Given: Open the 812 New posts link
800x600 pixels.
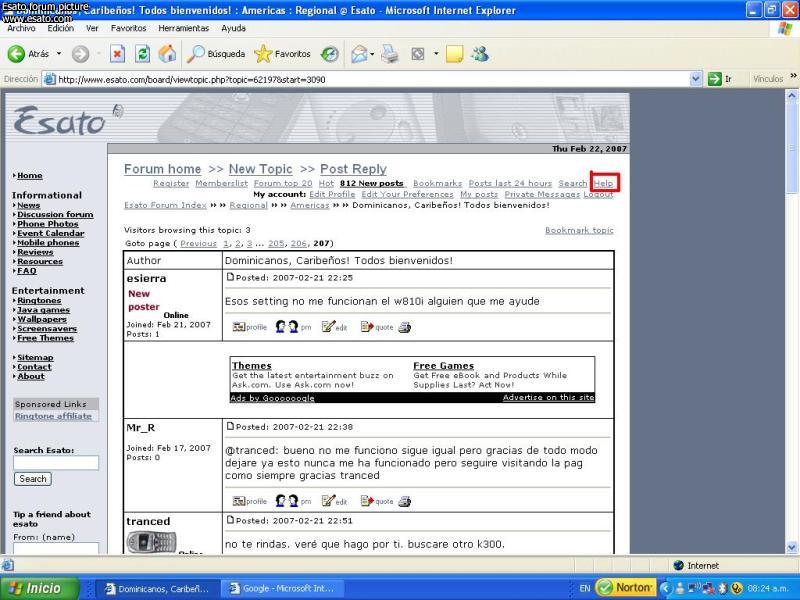Looking at the screenshot, I should (x=371, y=183).
